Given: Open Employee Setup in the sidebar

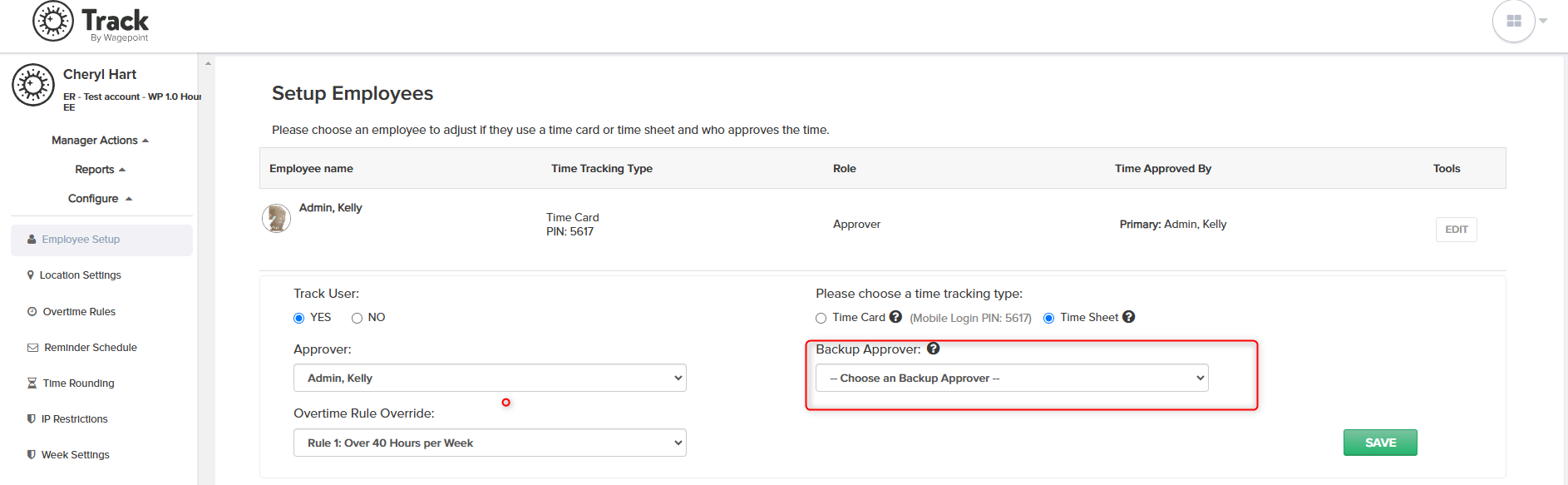Looking at the screenshot, I should 101,240.
